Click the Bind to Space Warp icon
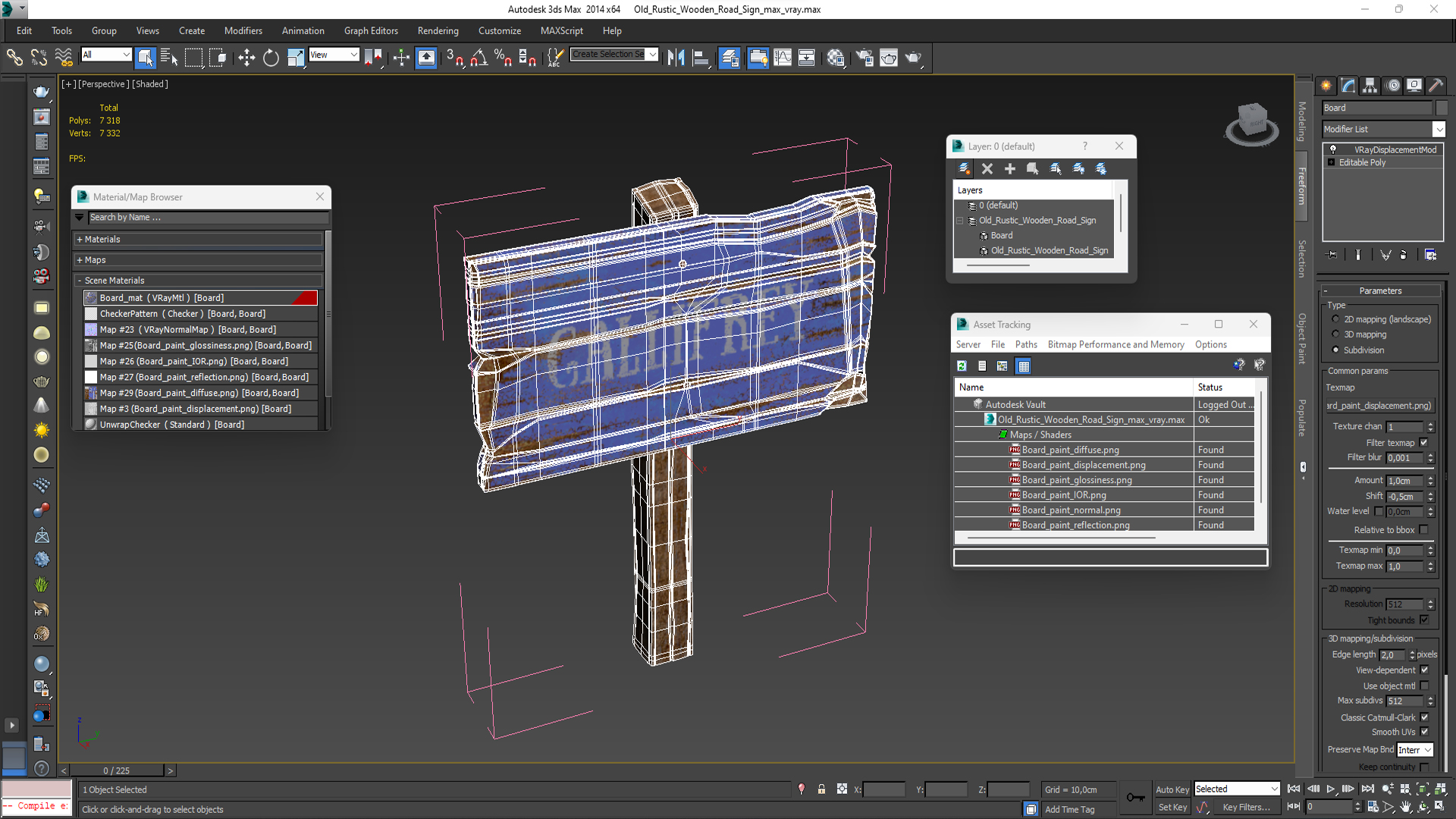The image size is (1456, 819). click(64, 58)
